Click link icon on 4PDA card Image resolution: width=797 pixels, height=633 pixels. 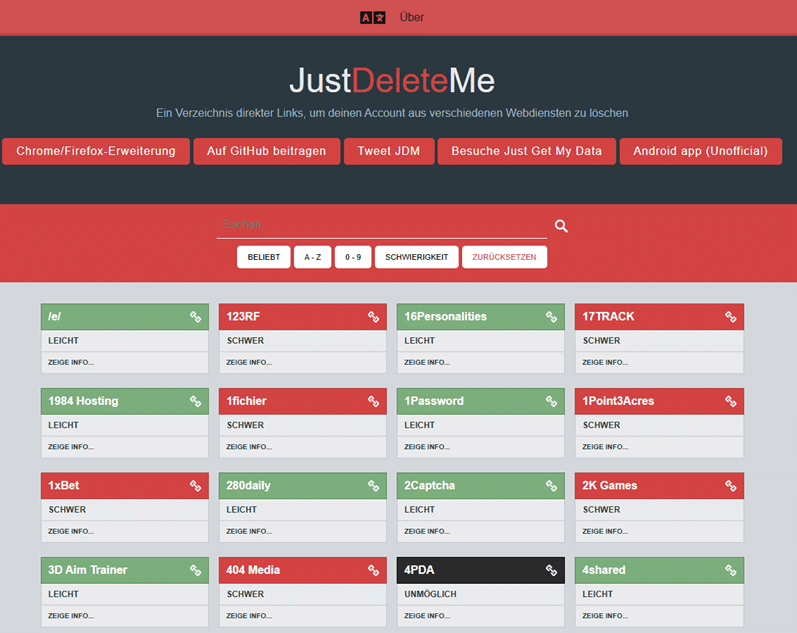pos(551,570)
